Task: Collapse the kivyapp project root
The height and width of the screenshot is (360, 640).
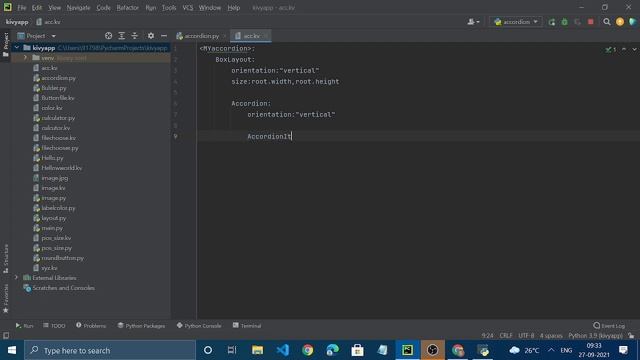Action: 17,48
